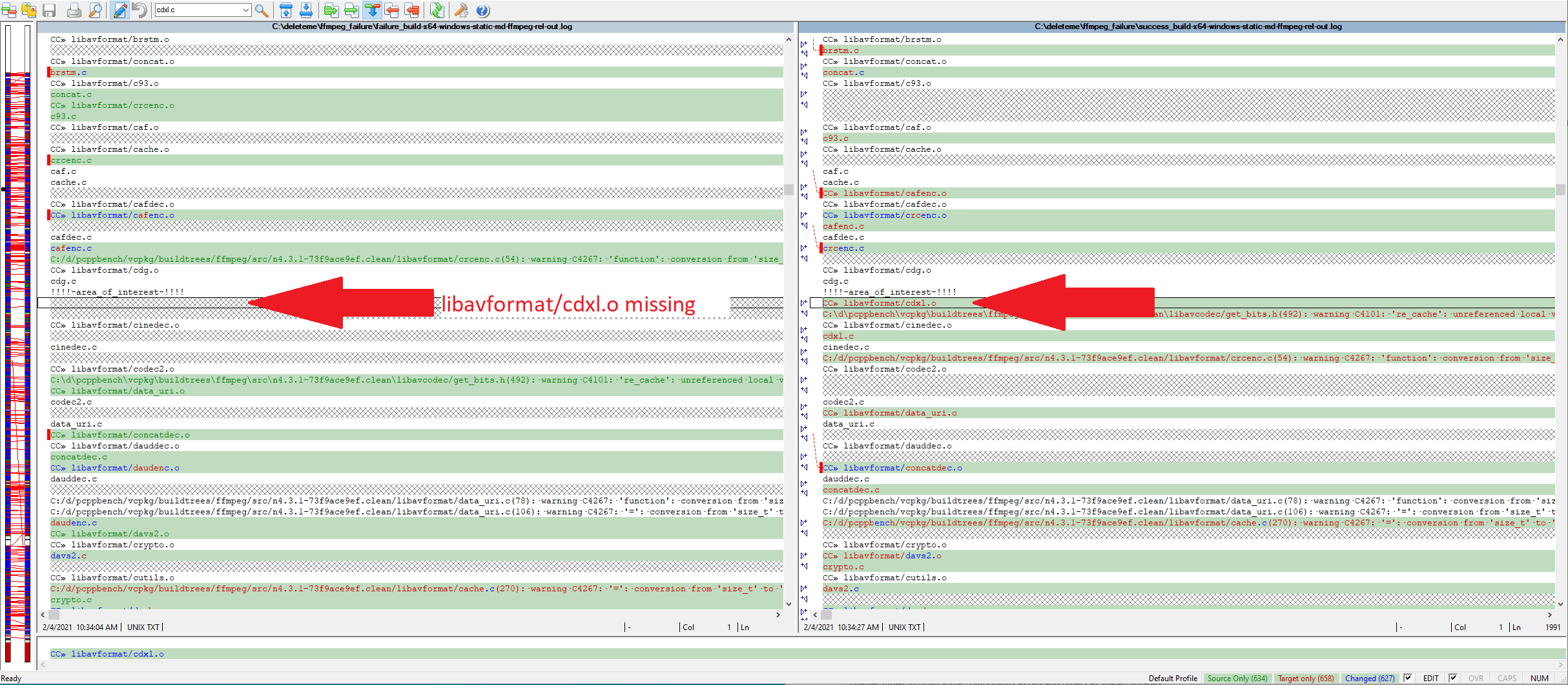Open print preview
Screen dimensions: 1568x685
point(96,10)
